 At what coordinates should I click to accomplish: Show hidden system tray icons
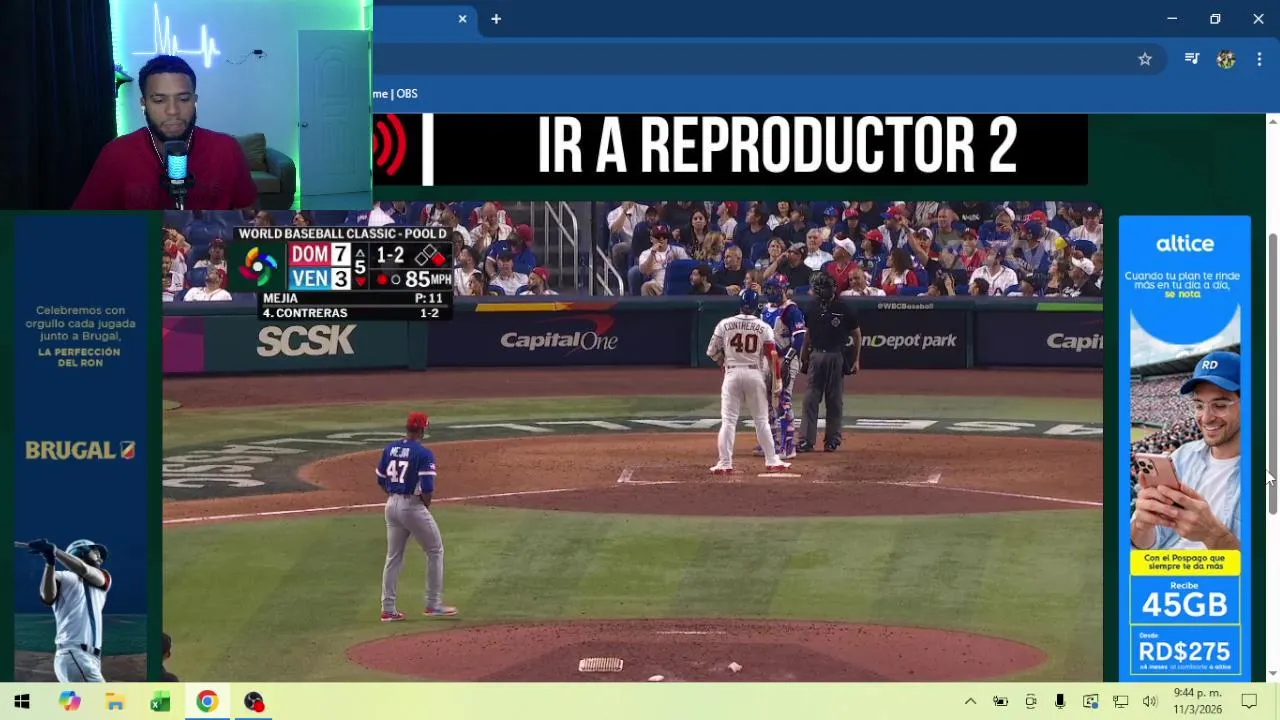pyautogui.click(x=970, y=702)
